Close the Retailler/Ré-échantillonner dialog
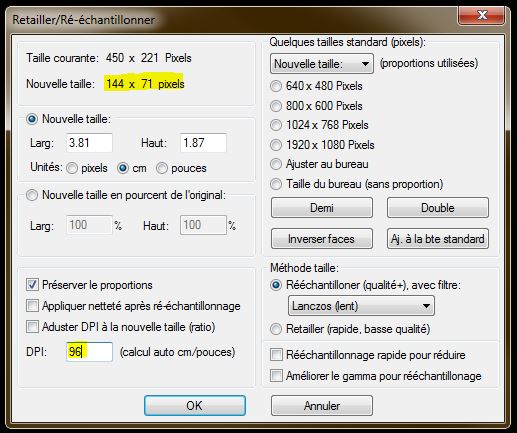This screenshot has height=433, width=517. [x=482, y=15]
